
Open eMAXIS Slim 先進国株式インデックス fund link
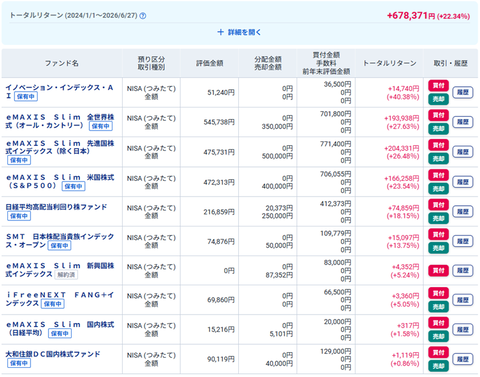tap(60, 147)
